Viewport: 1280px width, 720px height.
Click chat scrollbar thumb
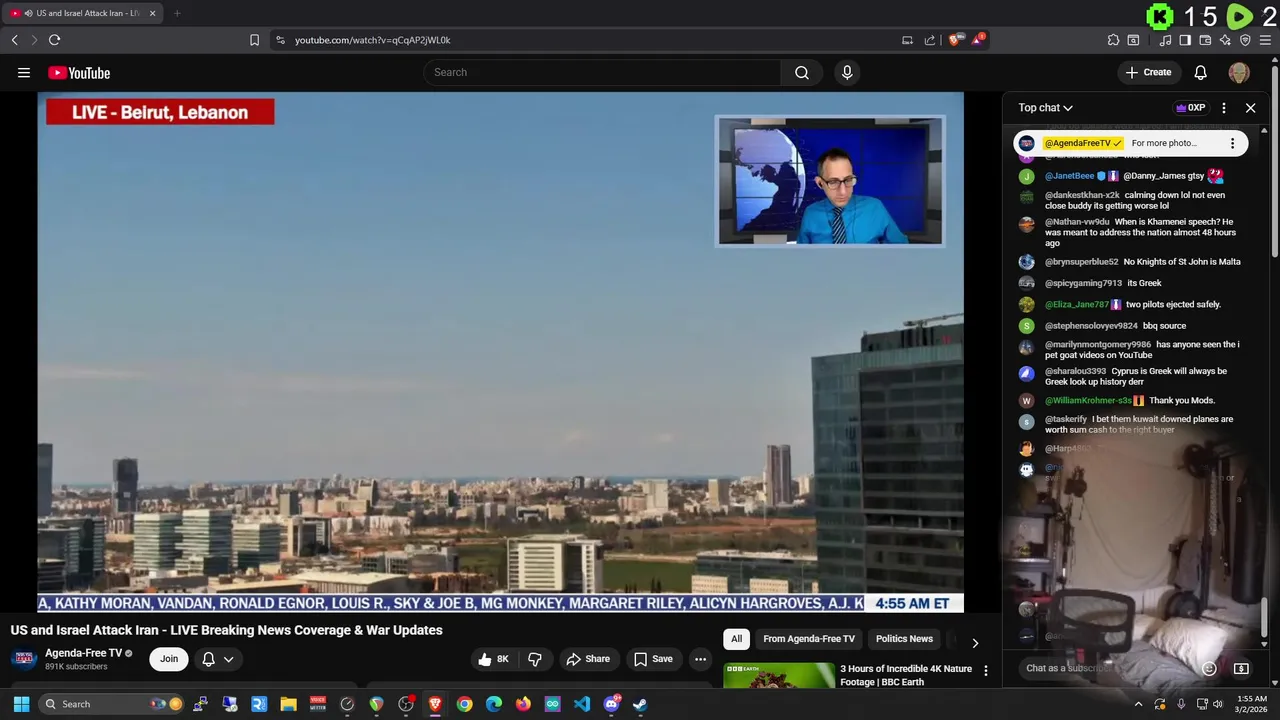coord(1265,617)
